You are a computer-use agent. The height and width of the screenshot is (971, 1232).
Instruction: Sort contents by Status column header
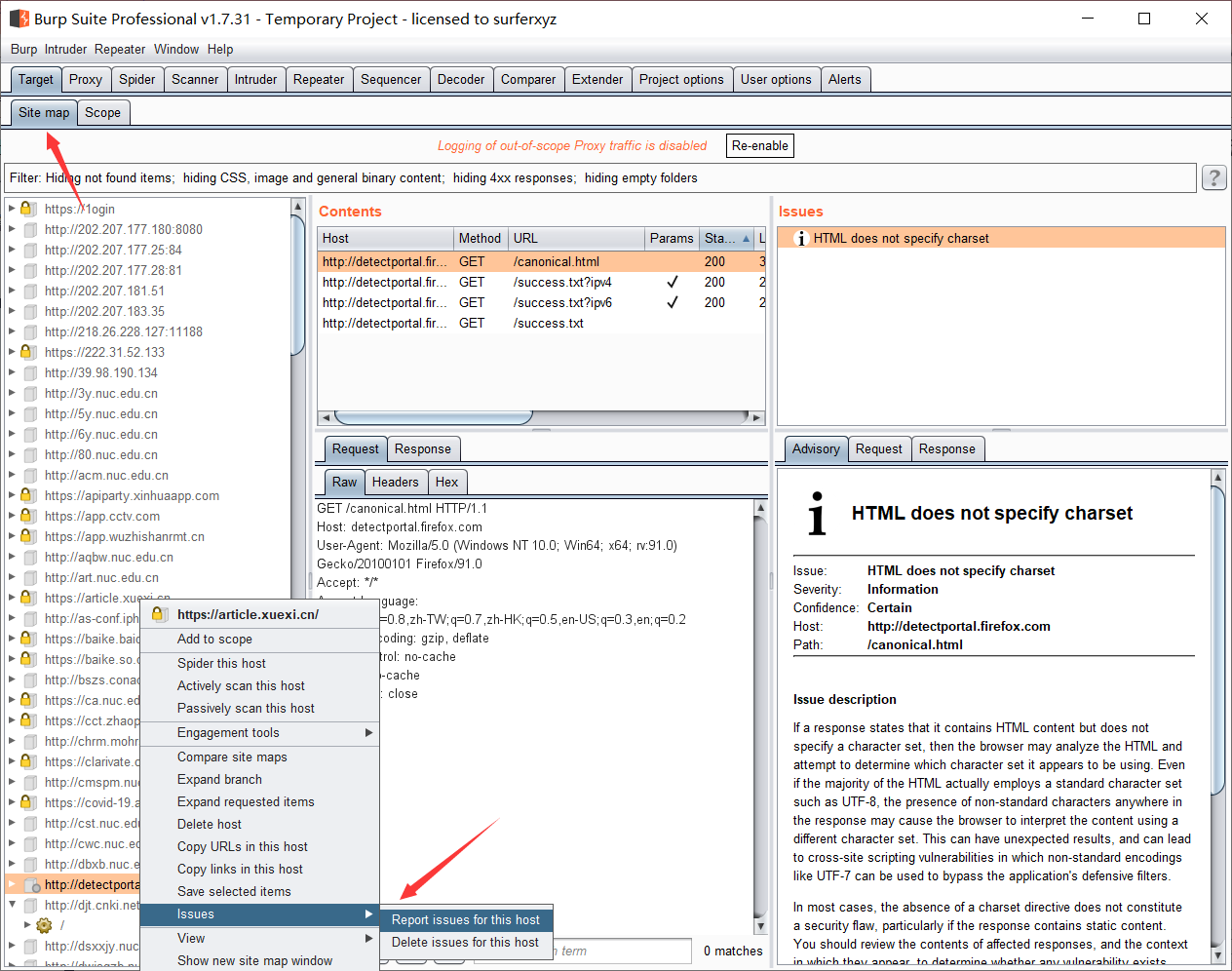[726, 238]
